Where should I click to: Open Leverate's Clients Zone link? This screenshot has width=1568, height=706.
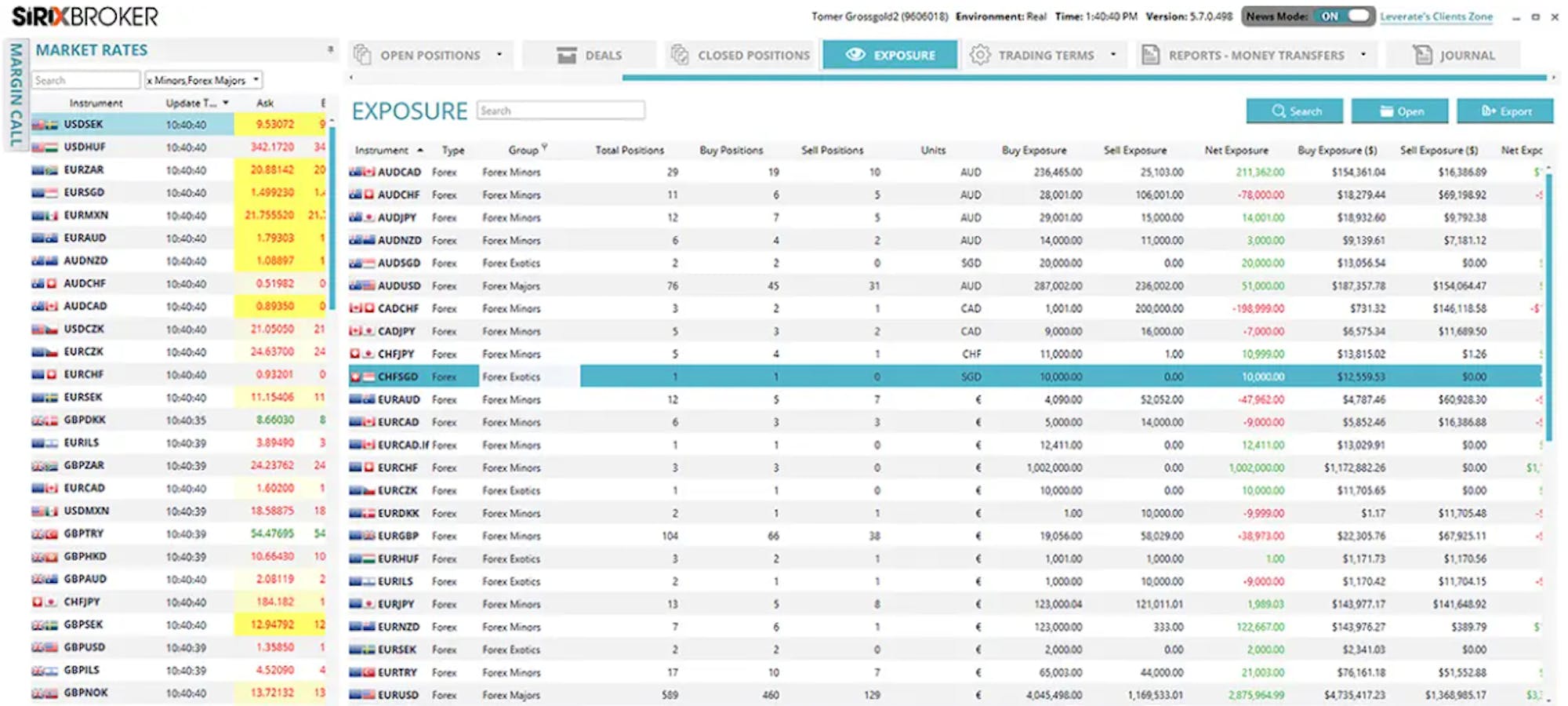coord(1436,16)
